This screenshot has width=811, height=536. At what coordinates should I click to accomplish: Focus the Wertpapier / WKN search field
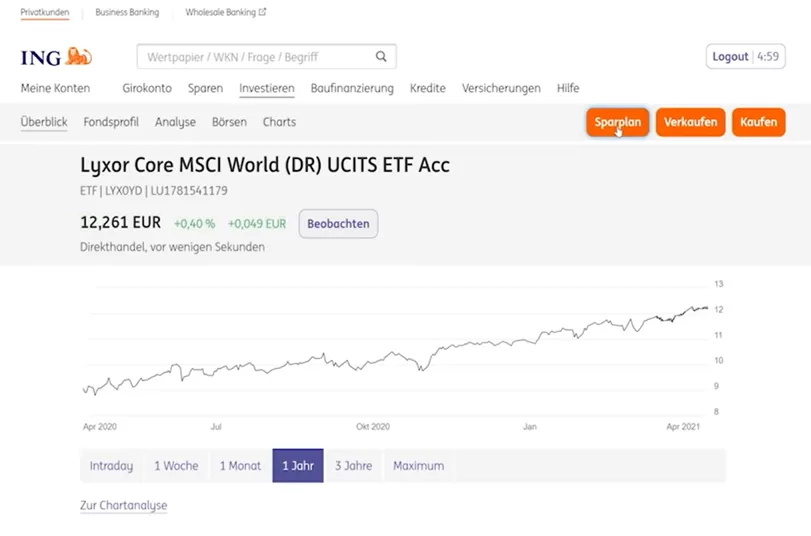click(x=266, y=56)
